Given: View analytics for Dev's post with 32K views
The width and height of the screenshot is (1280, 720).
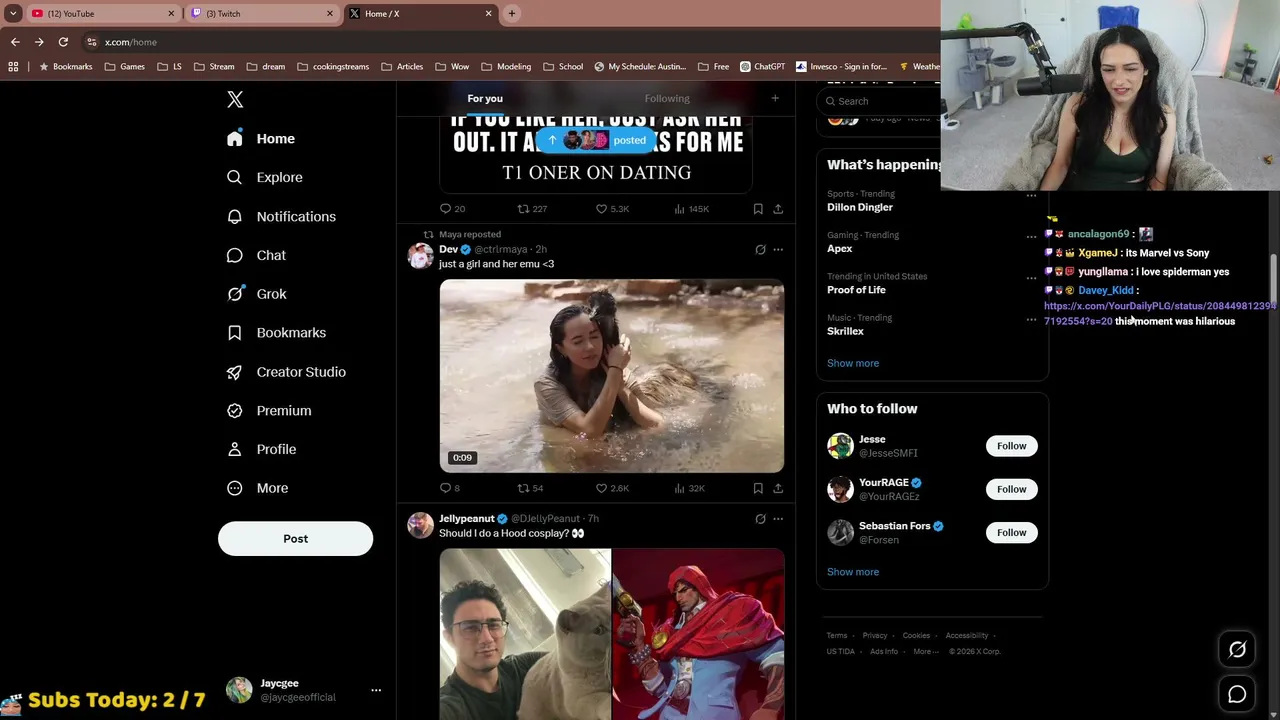Looking at the screenshot, I should (x=690, y=488).
